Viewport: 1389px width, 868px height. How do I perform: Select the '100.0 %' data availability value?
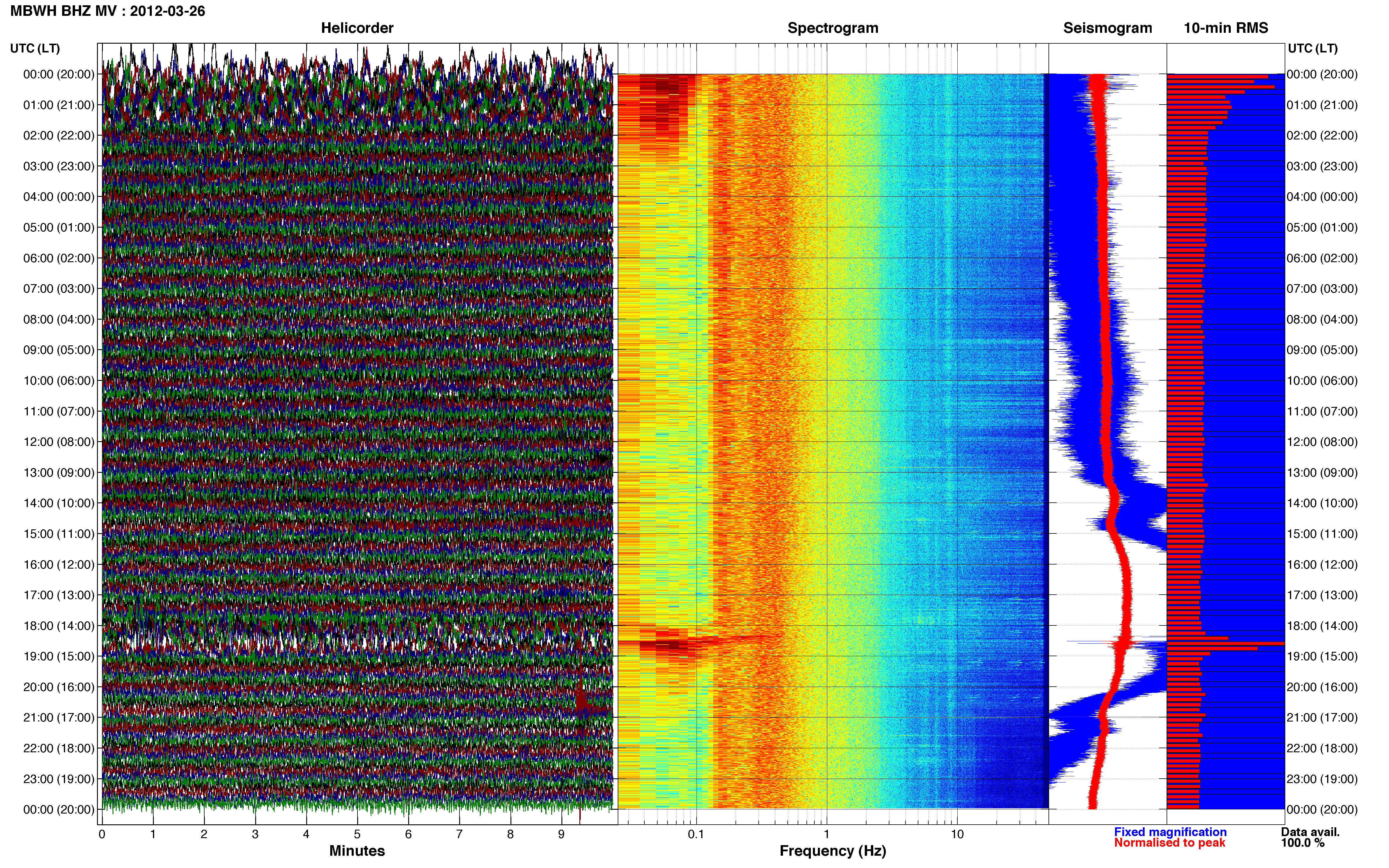[1303, 843]
